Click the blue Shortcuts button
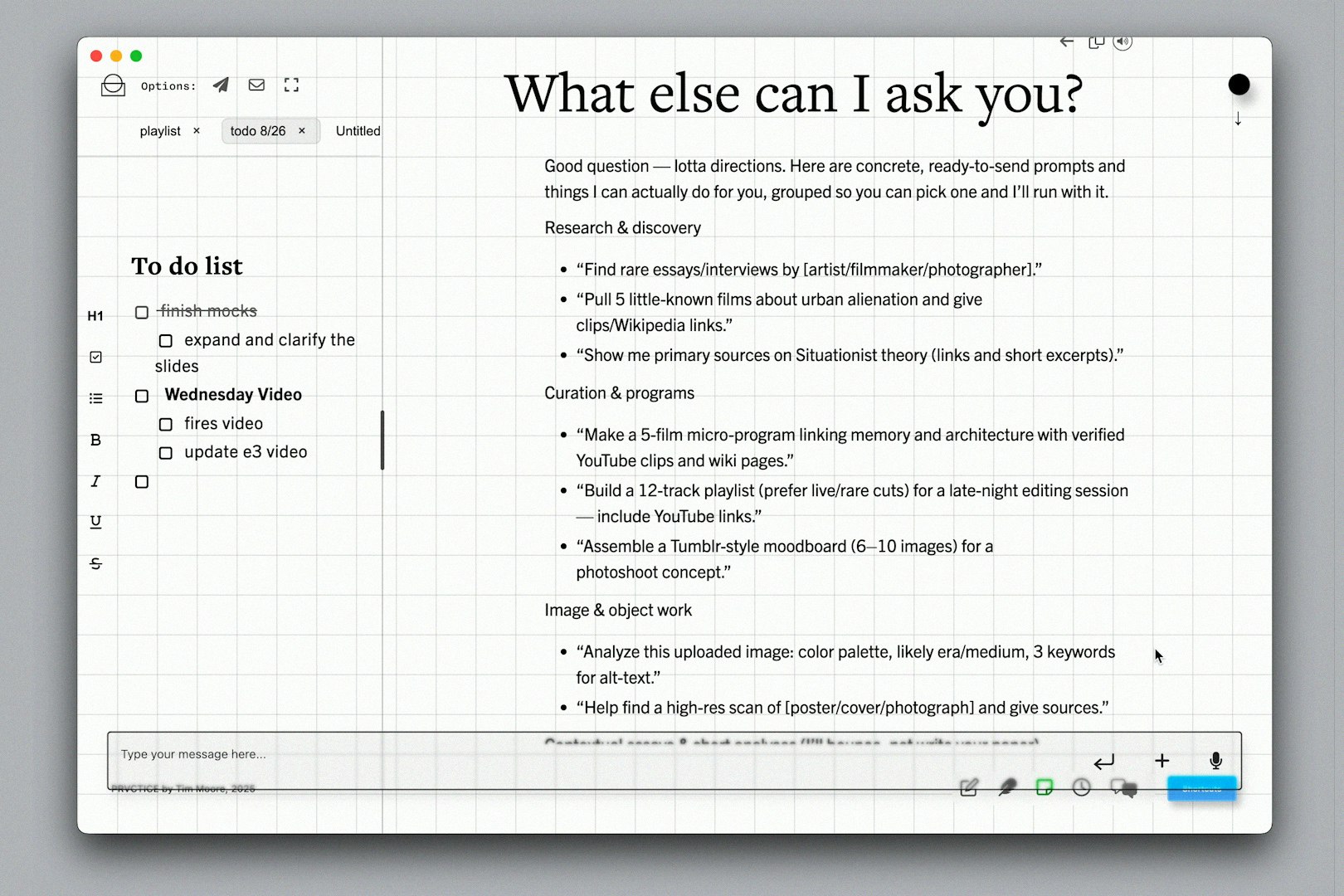This screenshot has height=896, width=1344. (x=1201, y=788)
